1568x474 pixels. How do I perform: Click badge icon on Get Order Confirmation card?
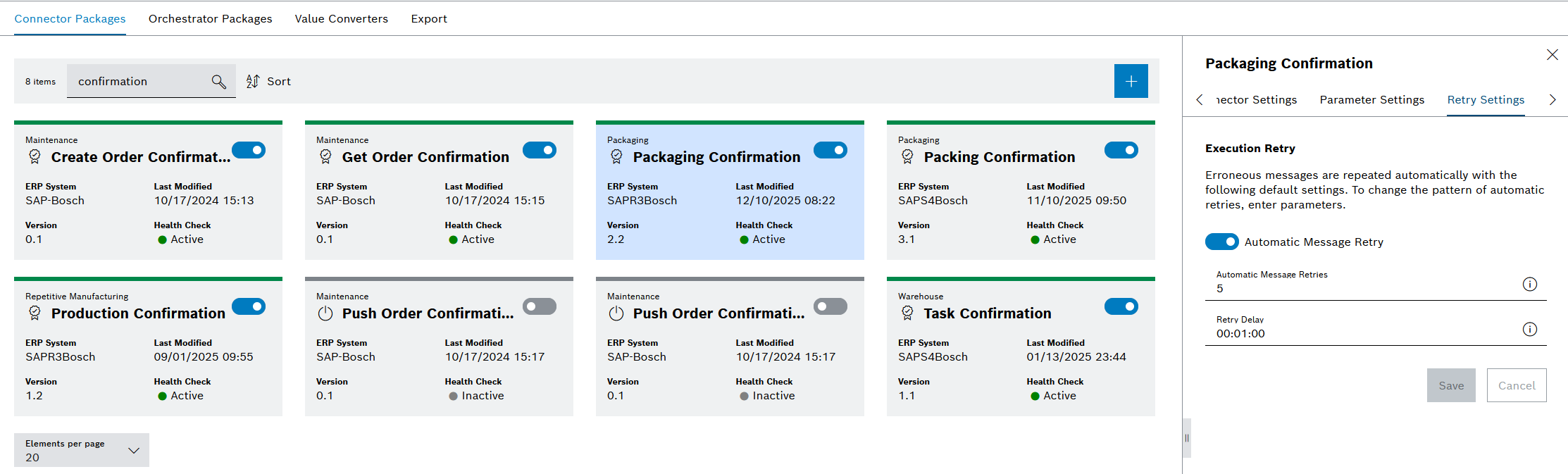[x=325, y=157]
